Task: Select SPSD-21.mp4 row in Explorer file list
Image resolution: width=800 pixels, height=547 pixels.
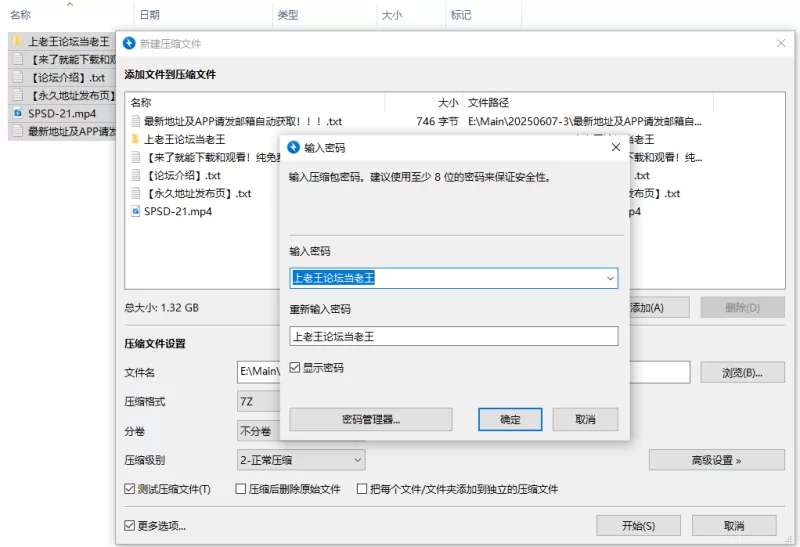Action: [62, 113]
